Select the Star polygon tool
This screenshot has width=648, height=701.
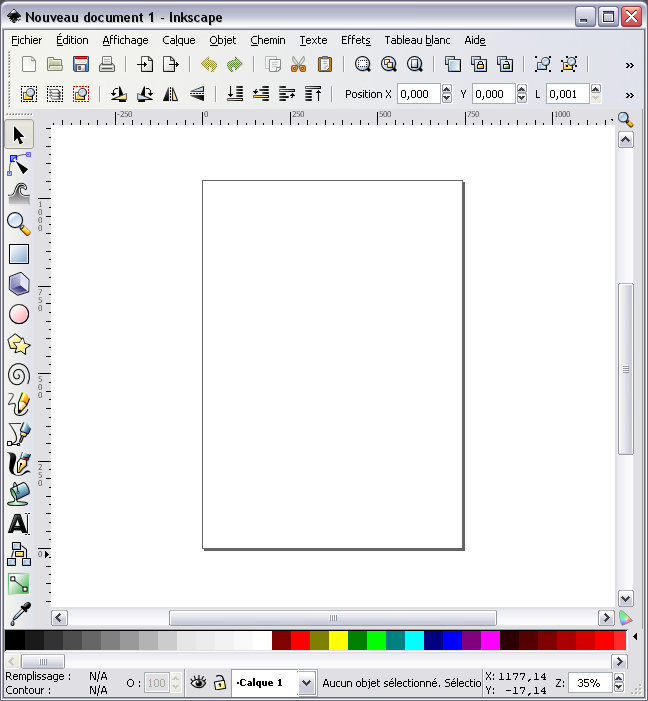[19, 344]
